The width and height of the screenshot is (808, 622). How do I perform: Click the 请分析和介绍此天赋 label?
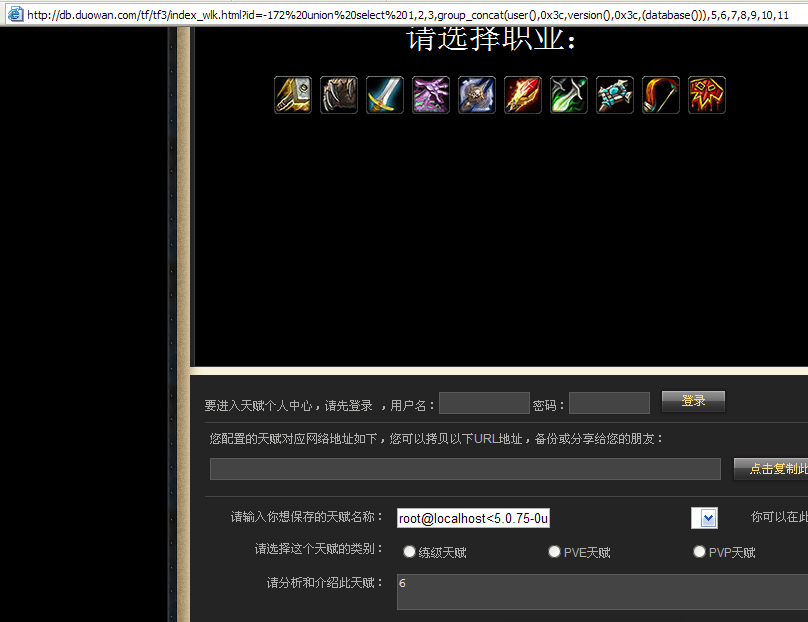(x=325, y=583)
